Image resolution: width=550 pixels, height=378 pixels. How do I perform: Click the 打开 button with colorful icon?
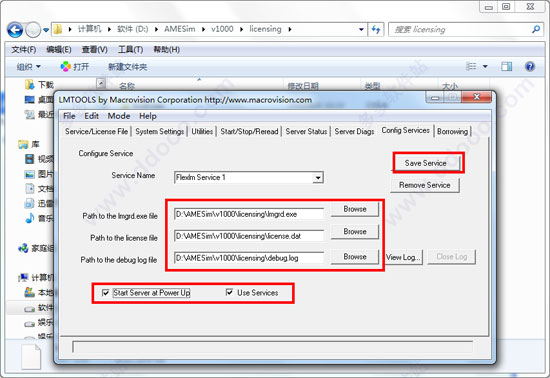[75, 67]
